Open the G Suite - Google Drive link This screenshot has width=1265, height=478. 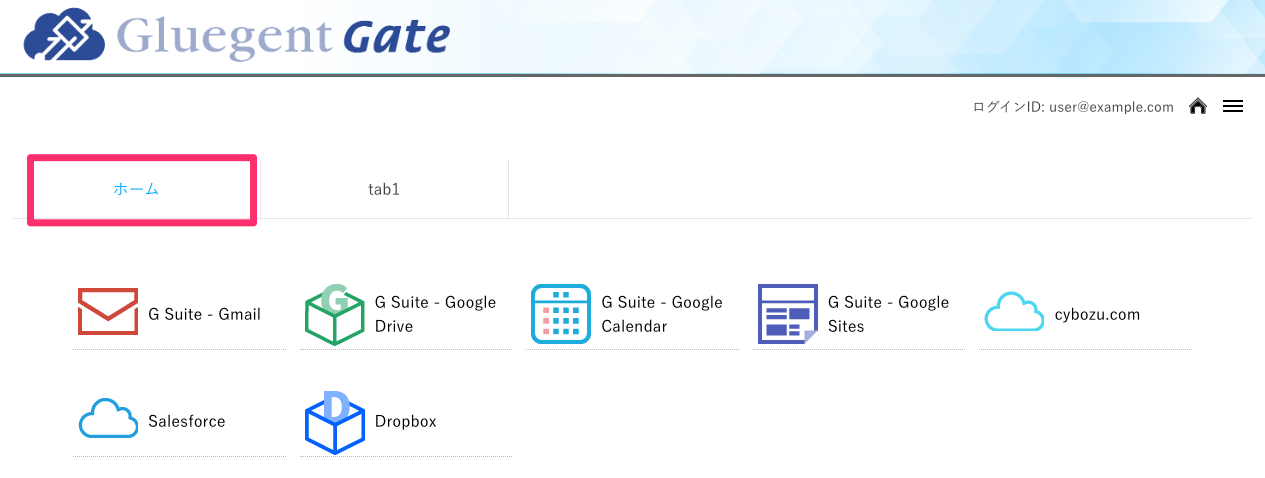(x=435, y=314)
